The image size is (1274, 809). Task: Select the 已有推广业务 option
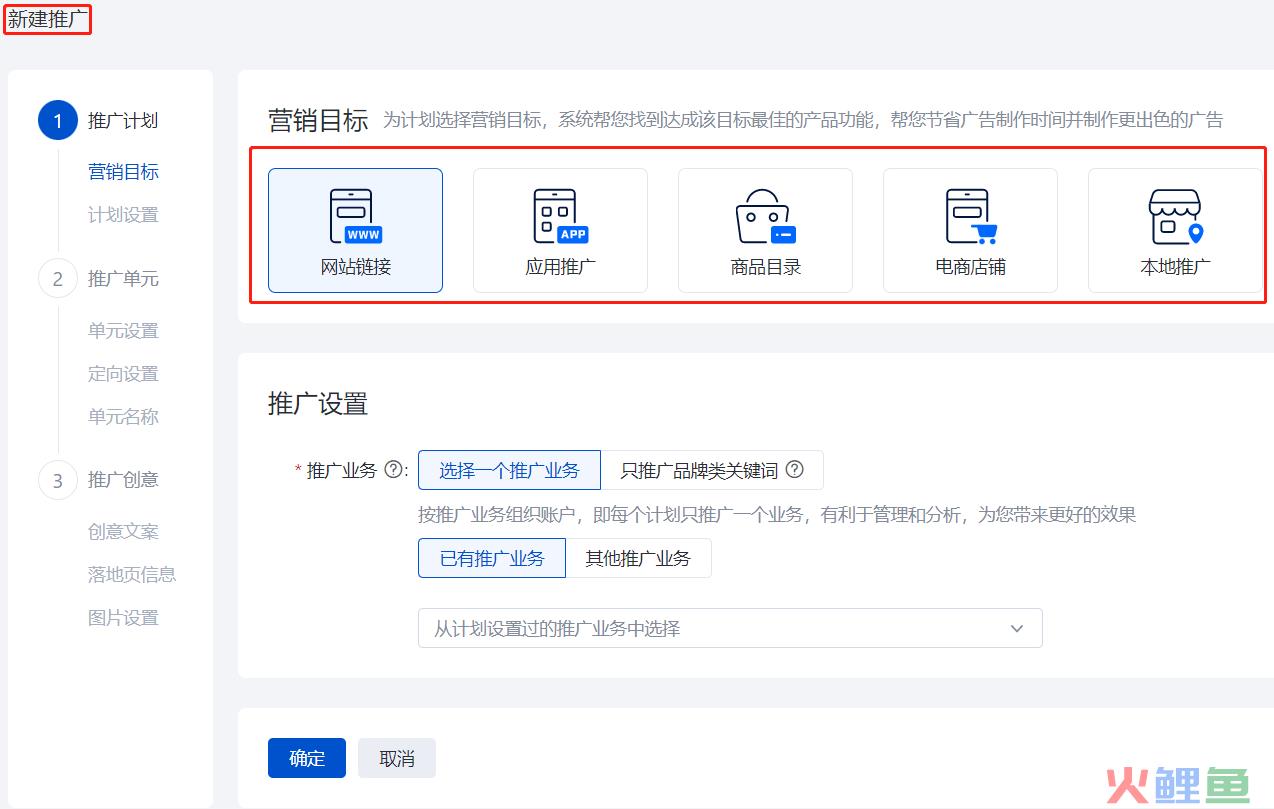(492, 558)
